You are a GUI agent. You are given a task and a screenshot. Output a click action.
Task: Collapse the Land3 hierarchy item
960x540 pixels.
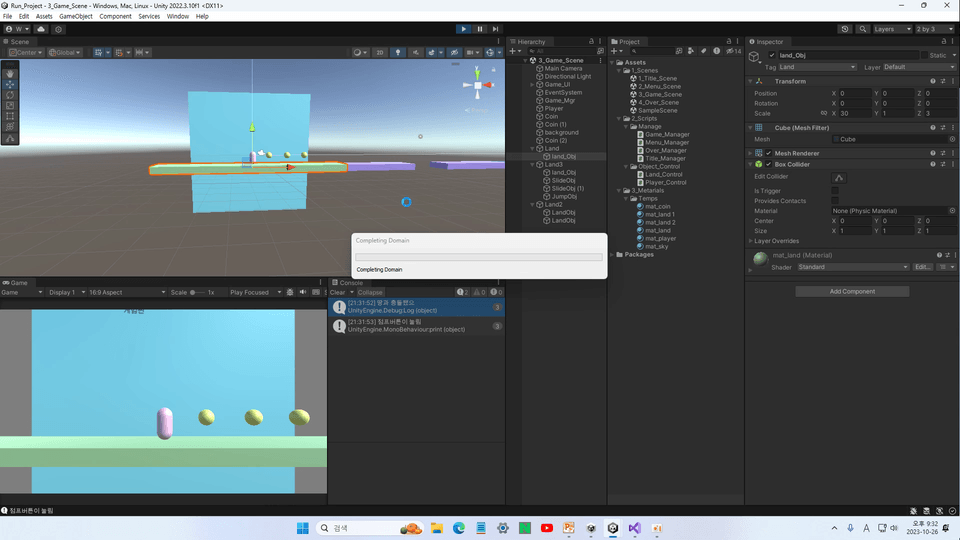[532, 165]
